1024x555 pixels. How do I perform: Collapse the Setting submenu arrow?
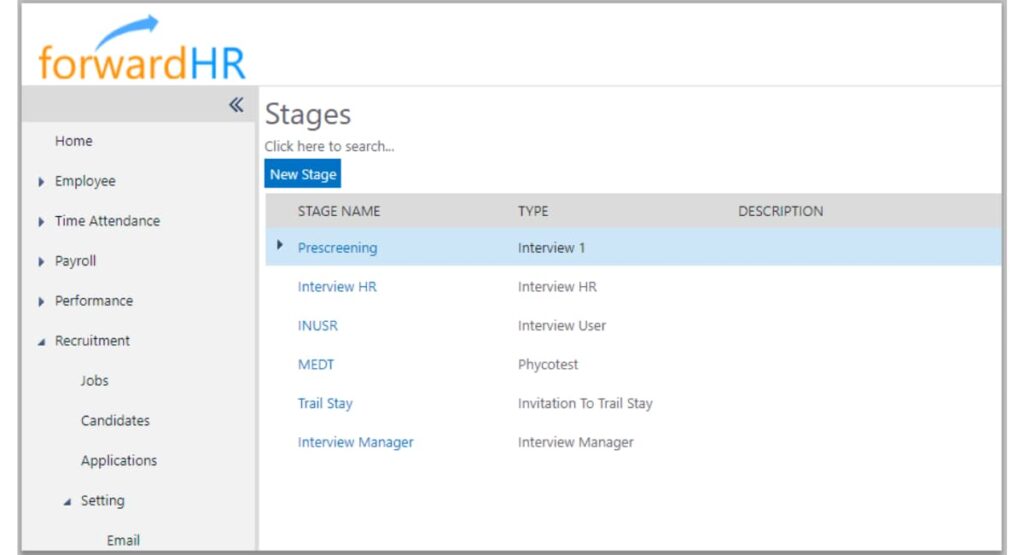point(67,502)
